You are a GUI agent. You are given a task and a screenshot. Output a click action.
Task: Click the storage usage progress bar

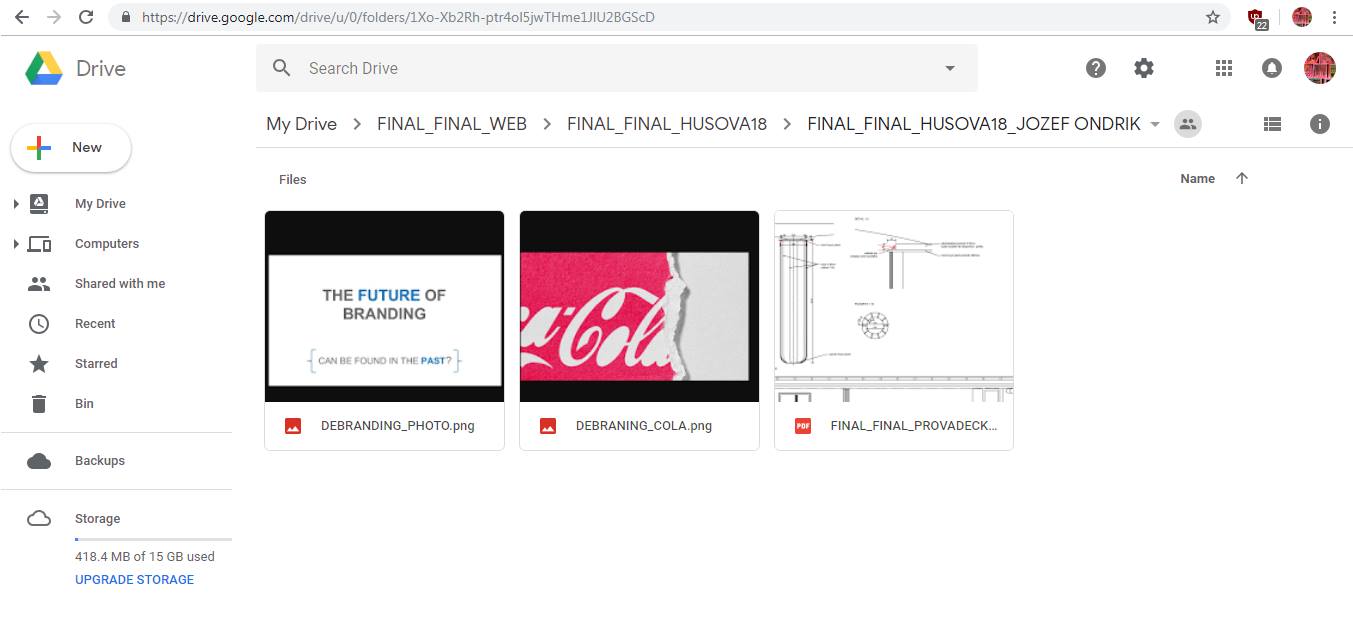153,539
